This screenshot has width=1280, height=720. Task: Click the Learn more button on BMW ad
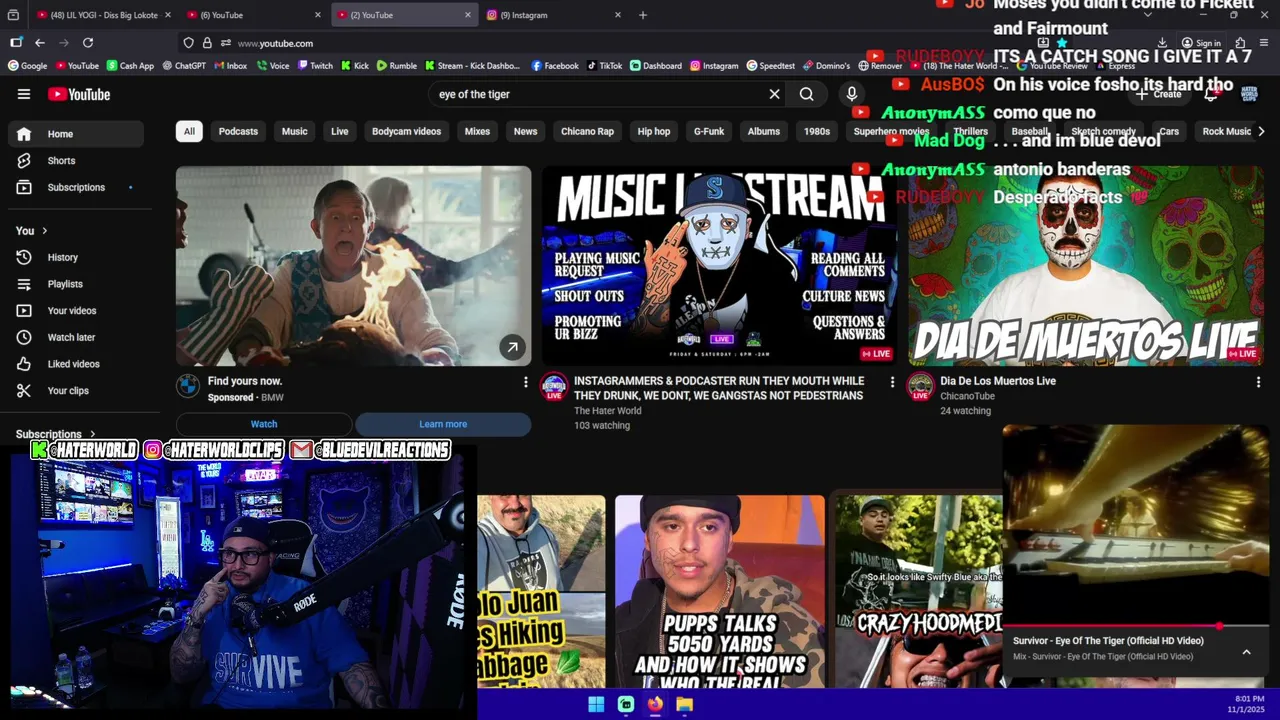[443, 424]
